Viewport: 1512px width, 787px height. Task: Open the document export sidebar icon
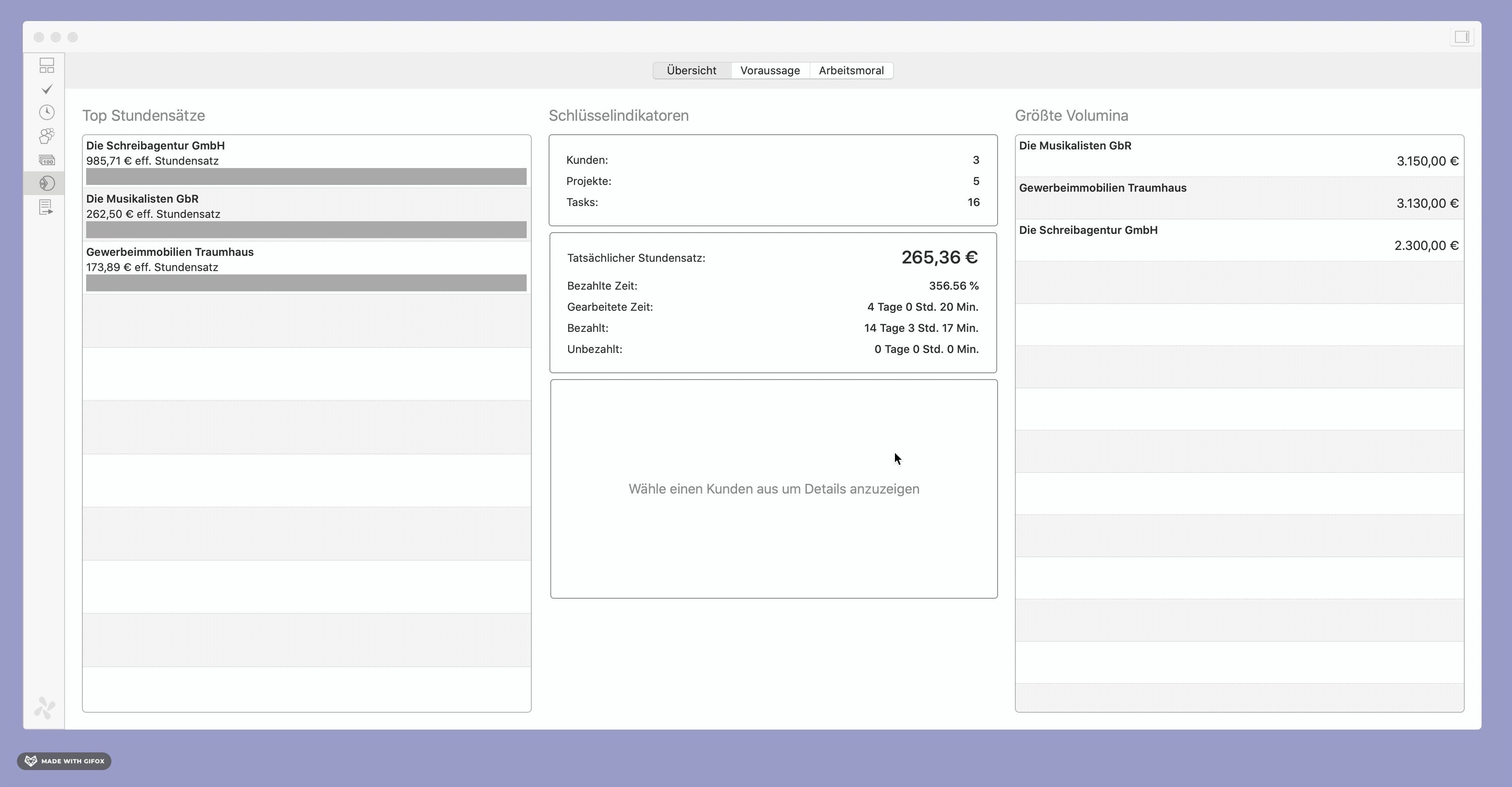47,207
